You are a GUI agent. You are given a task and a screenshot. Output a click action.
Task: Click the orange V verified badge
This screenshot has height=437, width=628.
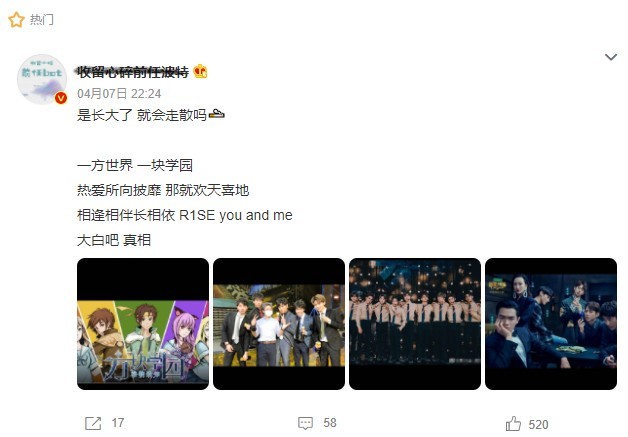pyautogui.click(x=61, y=98)
